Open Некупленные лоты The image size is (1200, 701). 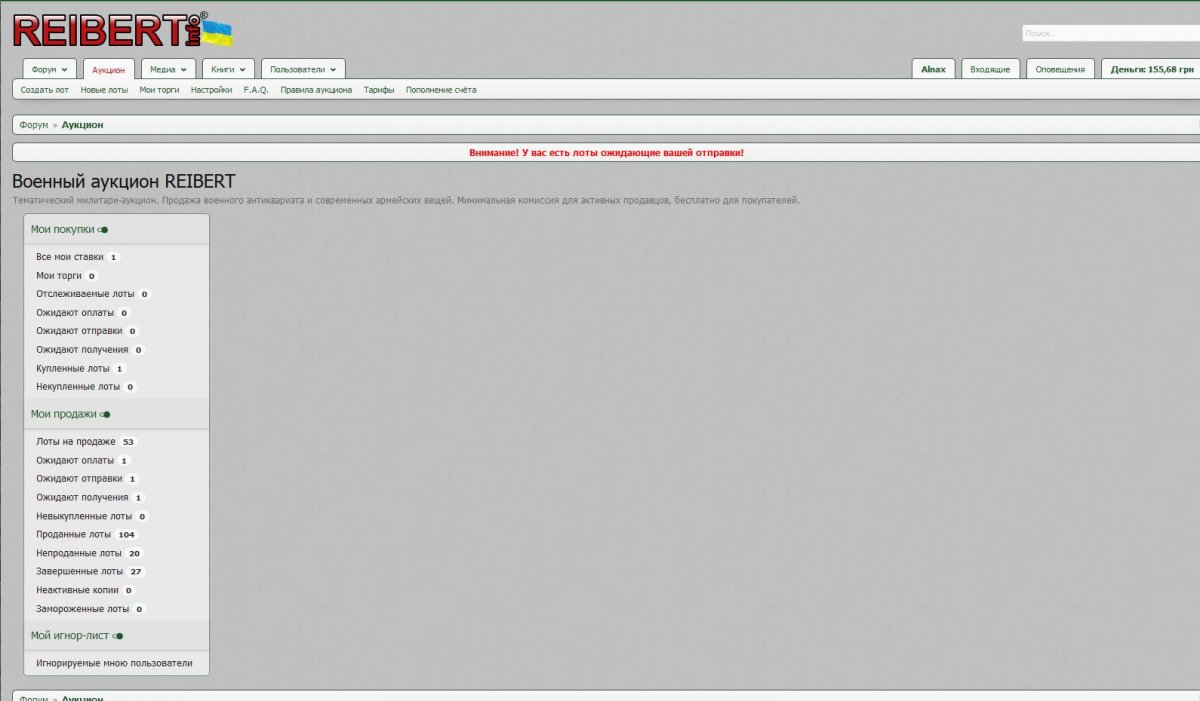(x=78, y=387)
